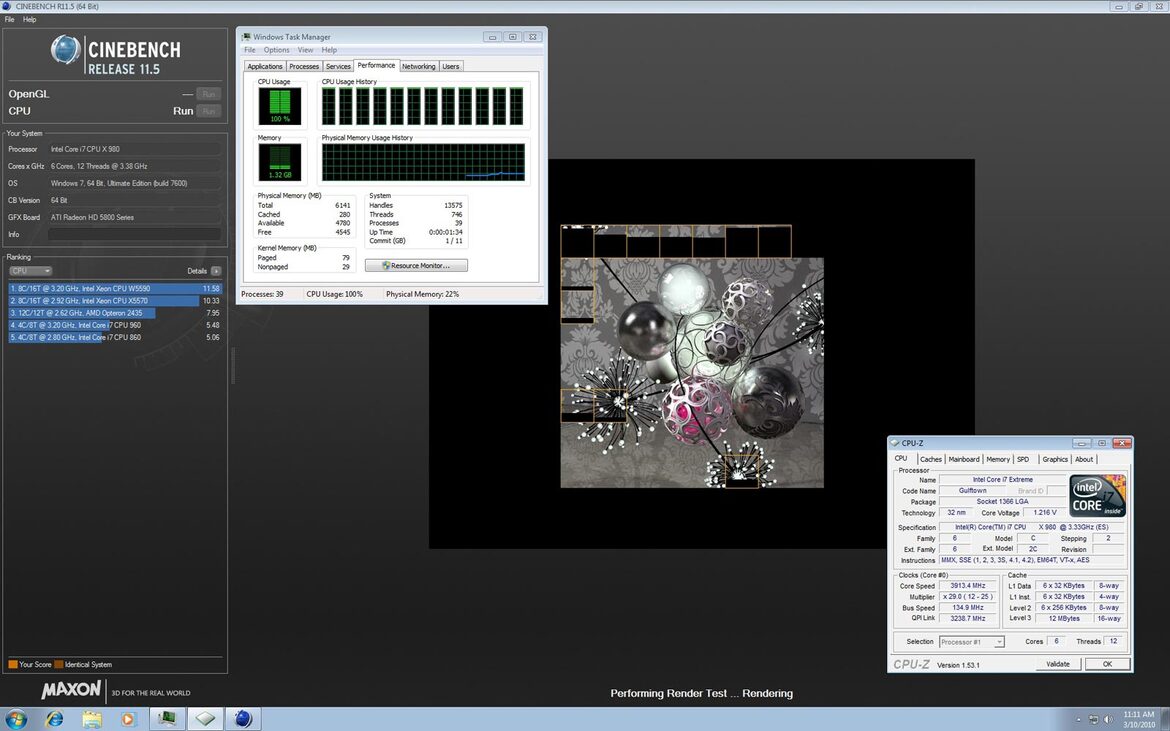Image resolution: width=1170 pixels, height=731 pixels.
Task: Open Memory tab in CPU-Z
Action: 998,459
